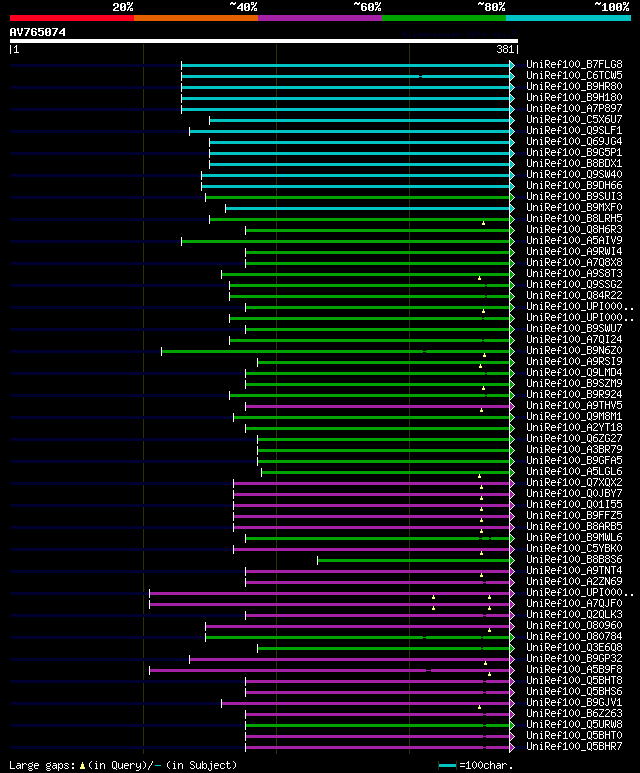Screen dimensions: 640x773
Task: Open the UniRef100_A5AIV9 entry
Action: point(574,241)
